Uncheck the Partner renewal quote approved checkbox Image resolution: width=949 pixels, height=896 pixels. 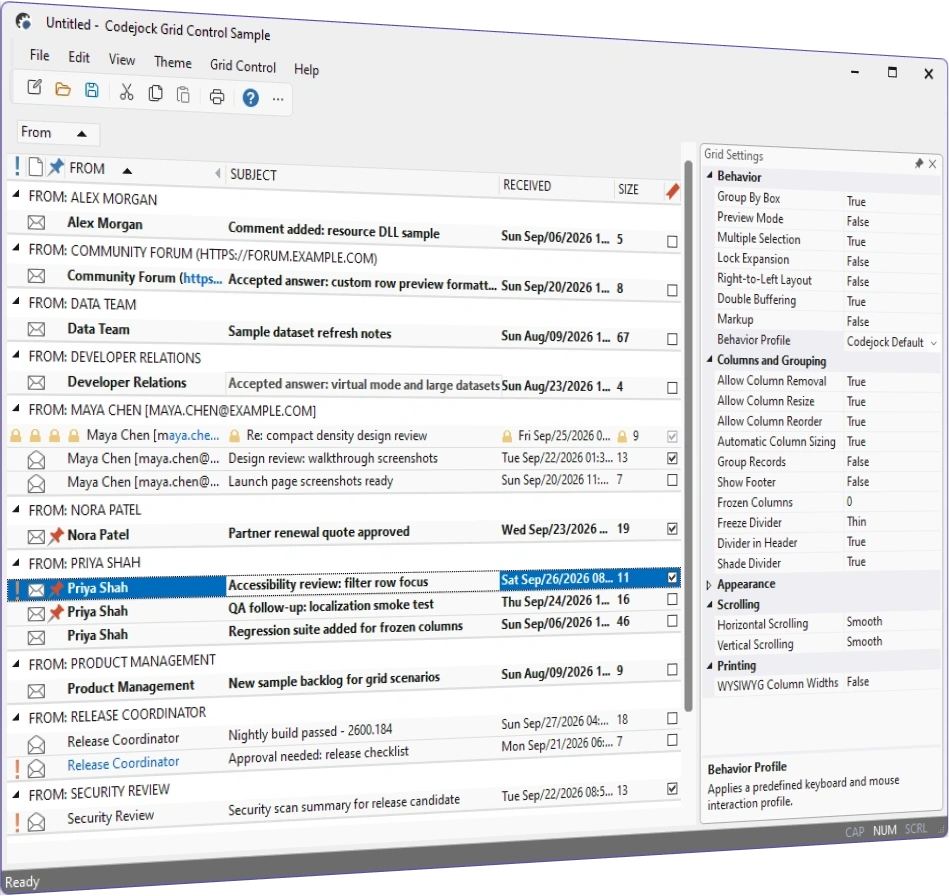[672, 529]
